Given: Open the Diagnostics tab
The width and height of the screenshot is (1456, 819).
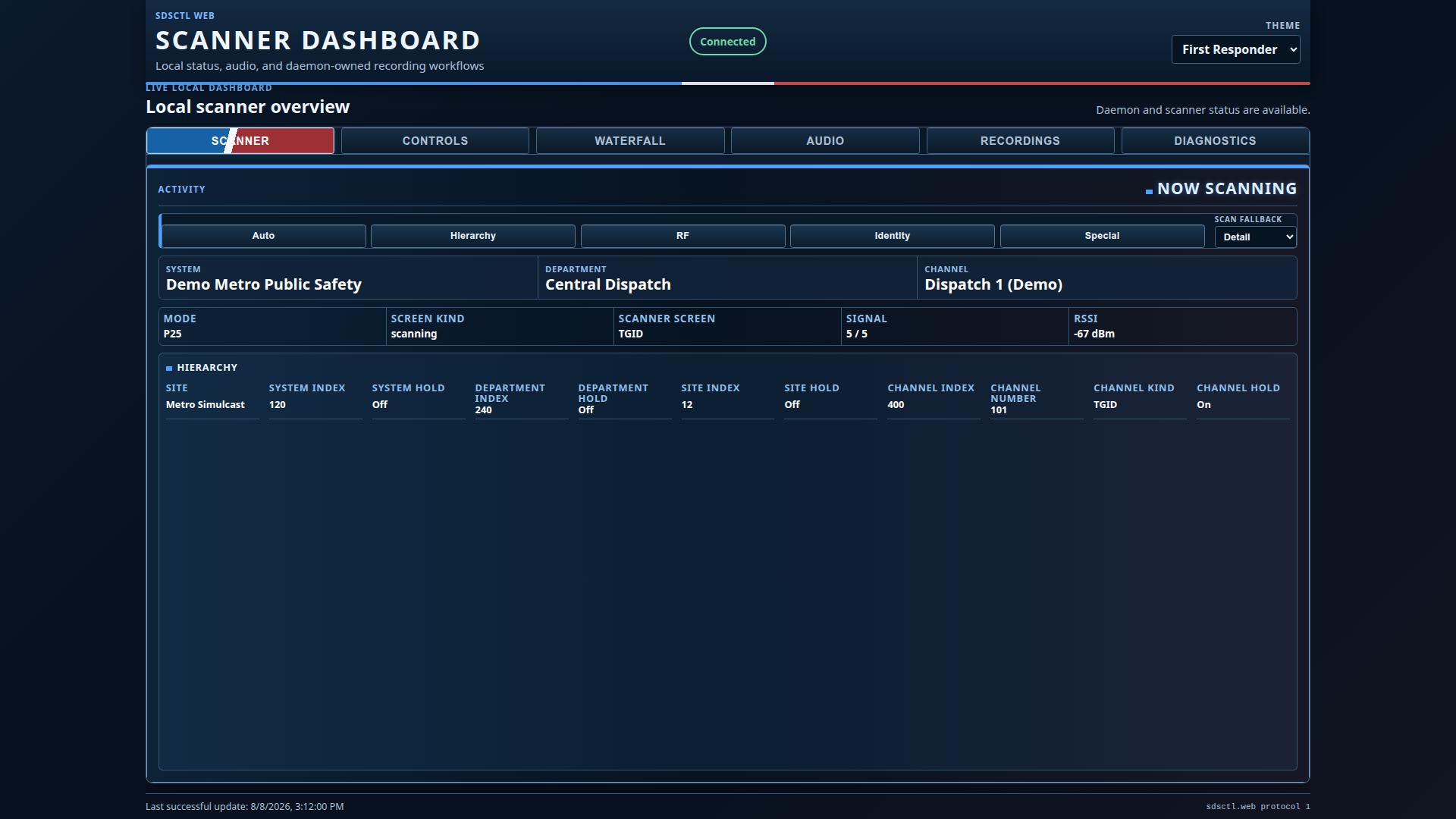Looking at the screenshot, I should pos(1215,141).
